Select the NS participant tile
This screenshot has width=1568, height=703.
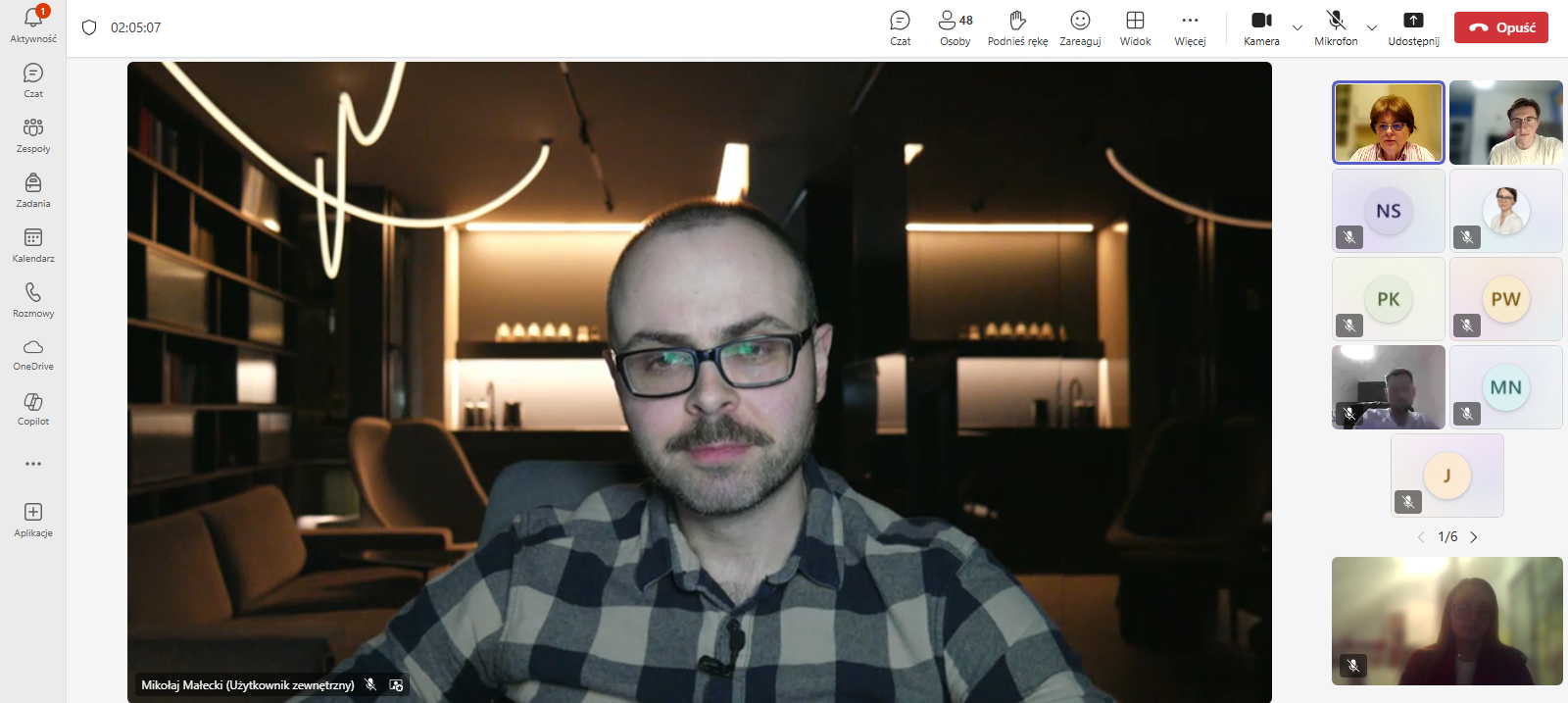[1388, 211]
